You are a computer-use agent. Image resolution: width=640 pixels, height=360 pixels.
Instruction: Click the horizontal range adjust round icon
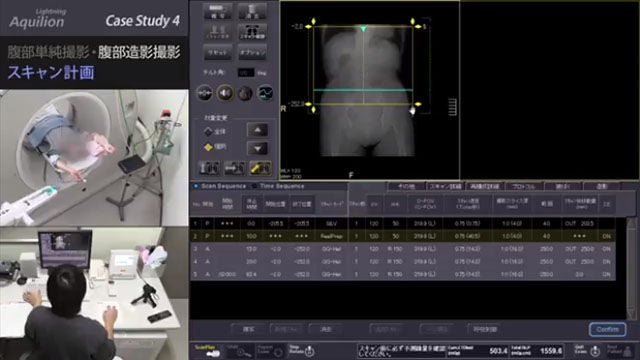click(x=204, y=93)
